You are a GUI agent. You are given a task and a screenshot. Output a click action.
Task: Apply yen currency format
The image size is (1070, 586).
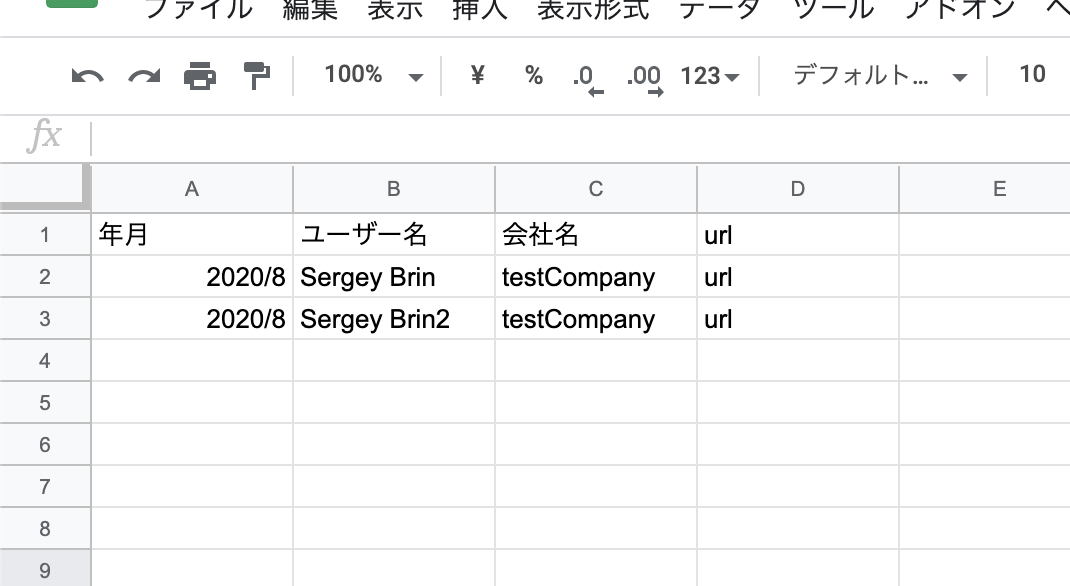tap(477, 75)
